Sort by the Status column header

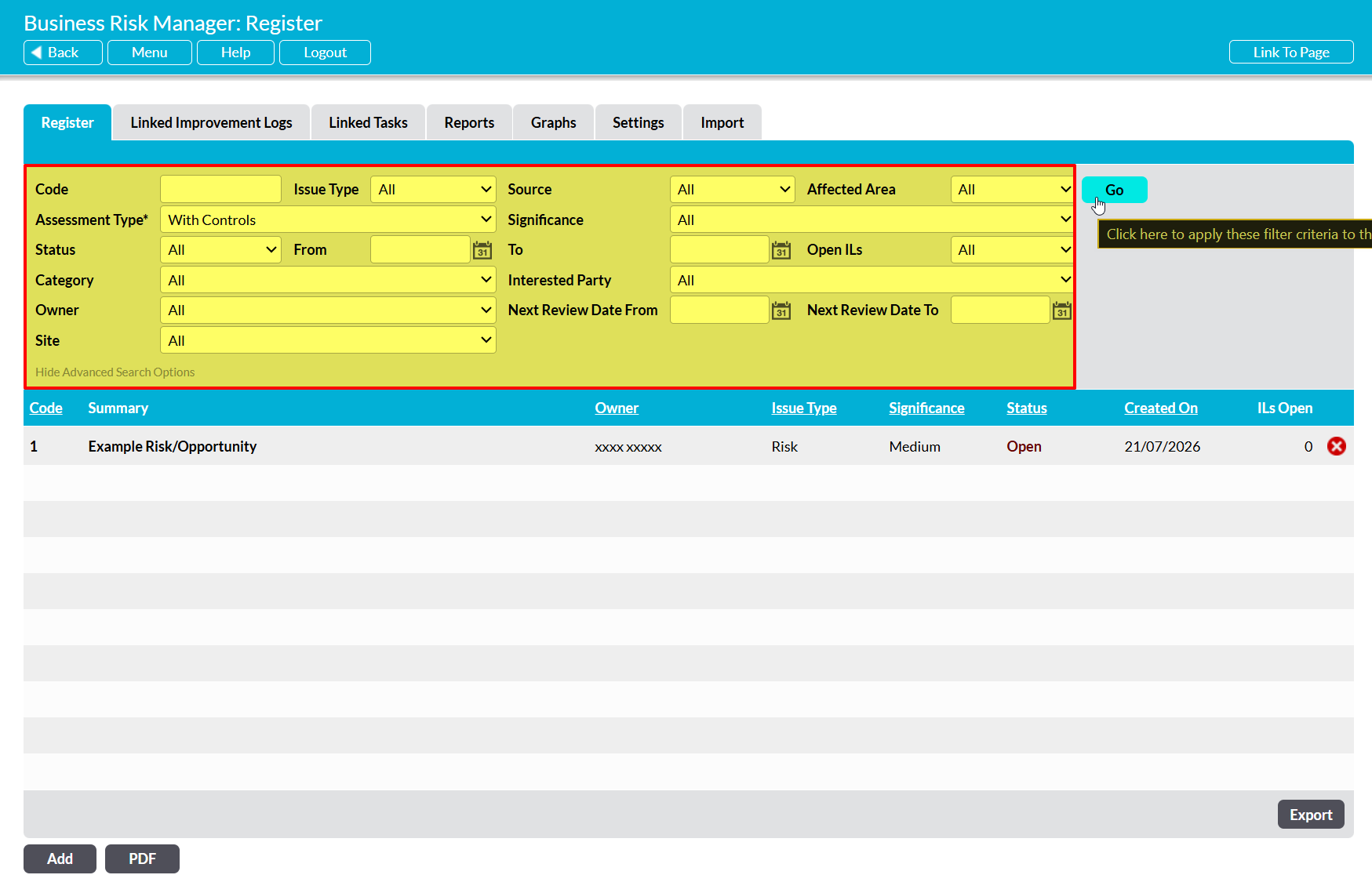[1026, 408]
